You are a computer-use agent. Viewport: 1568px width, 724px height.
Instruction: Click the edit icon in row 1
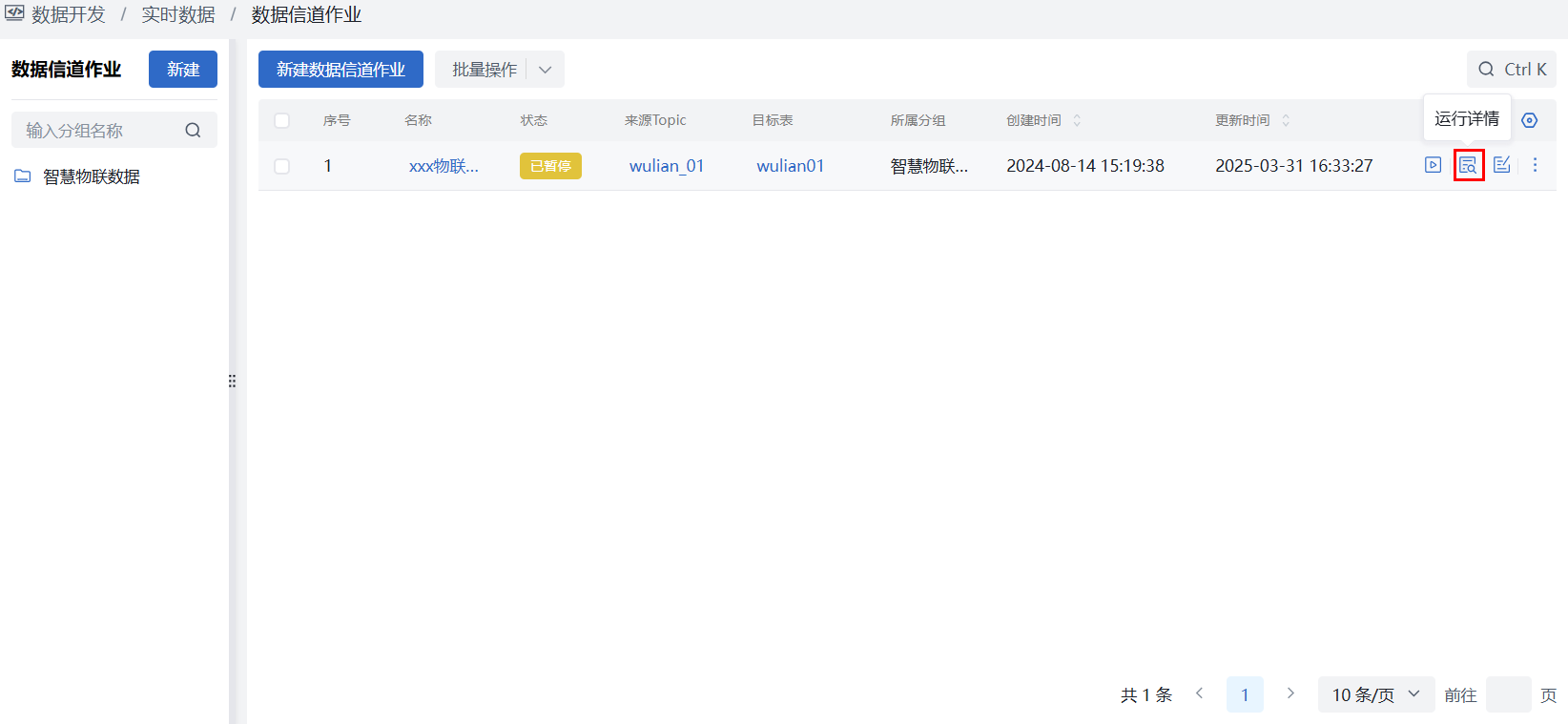click(1502, 165)
